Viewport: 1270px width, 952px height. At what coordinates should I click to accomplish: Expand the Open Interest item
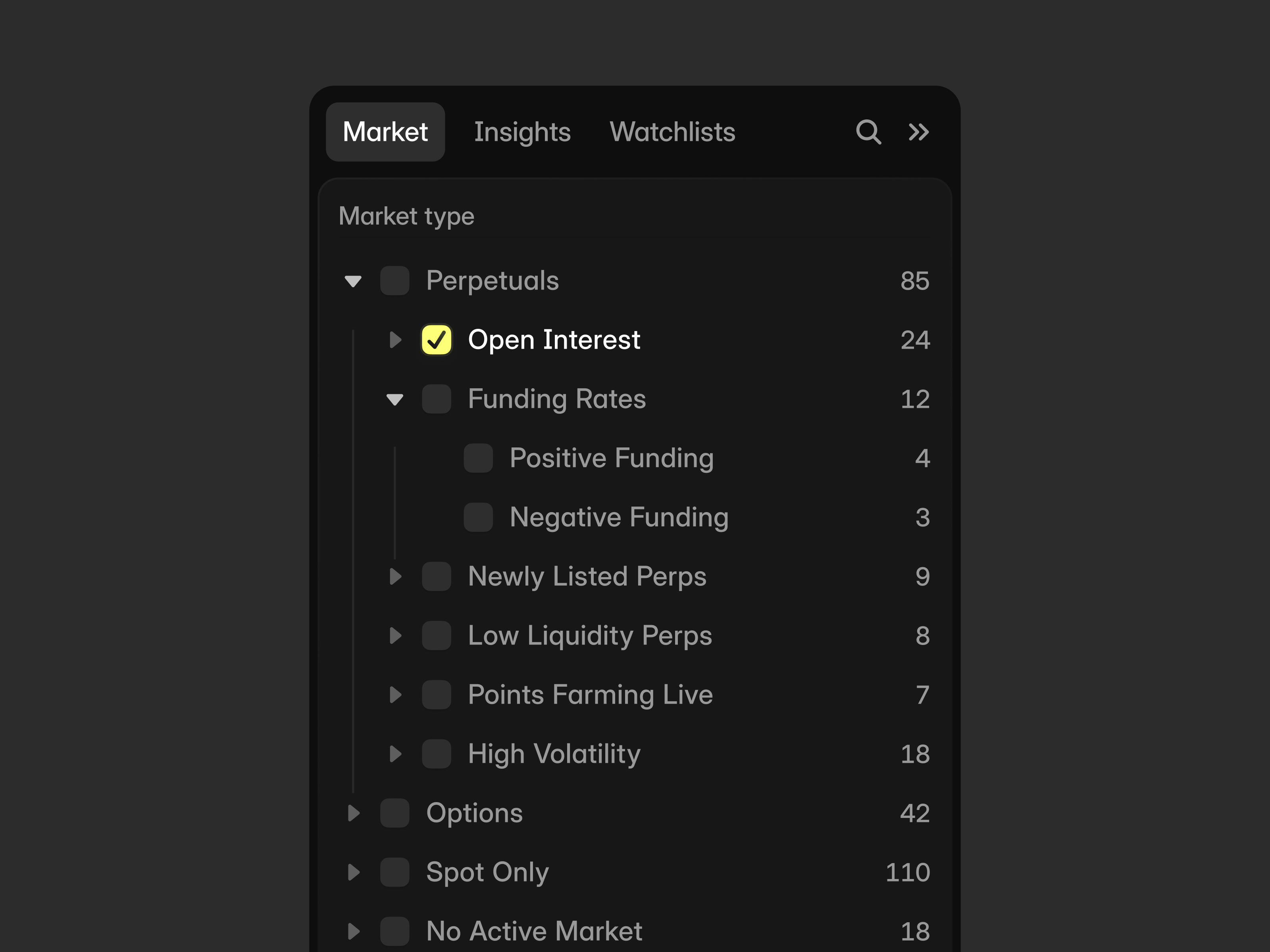pyautogui.click(x=395, y=340)
